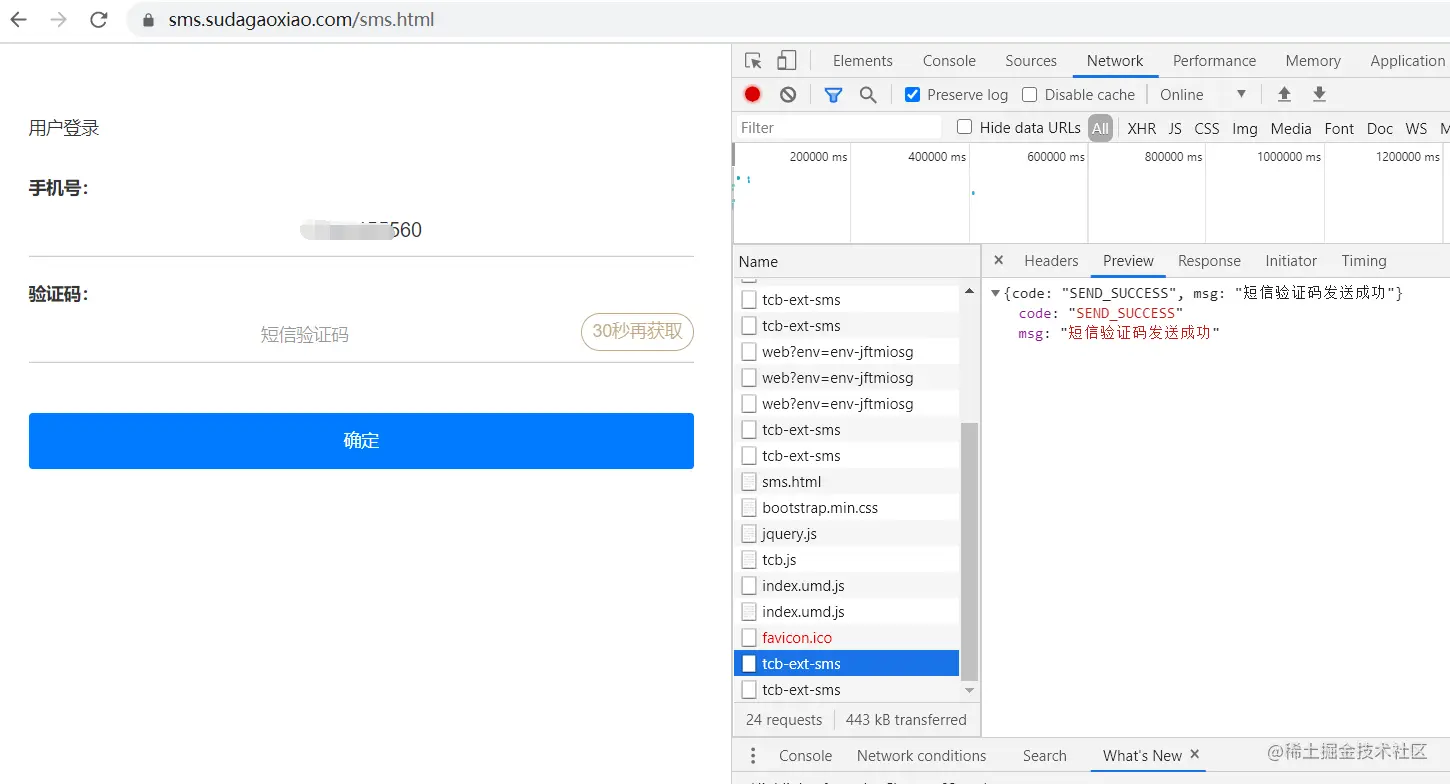This screenshot has width=1450, height=784.
Task: Click the request list scrollbar thumb
Action: 968,551
